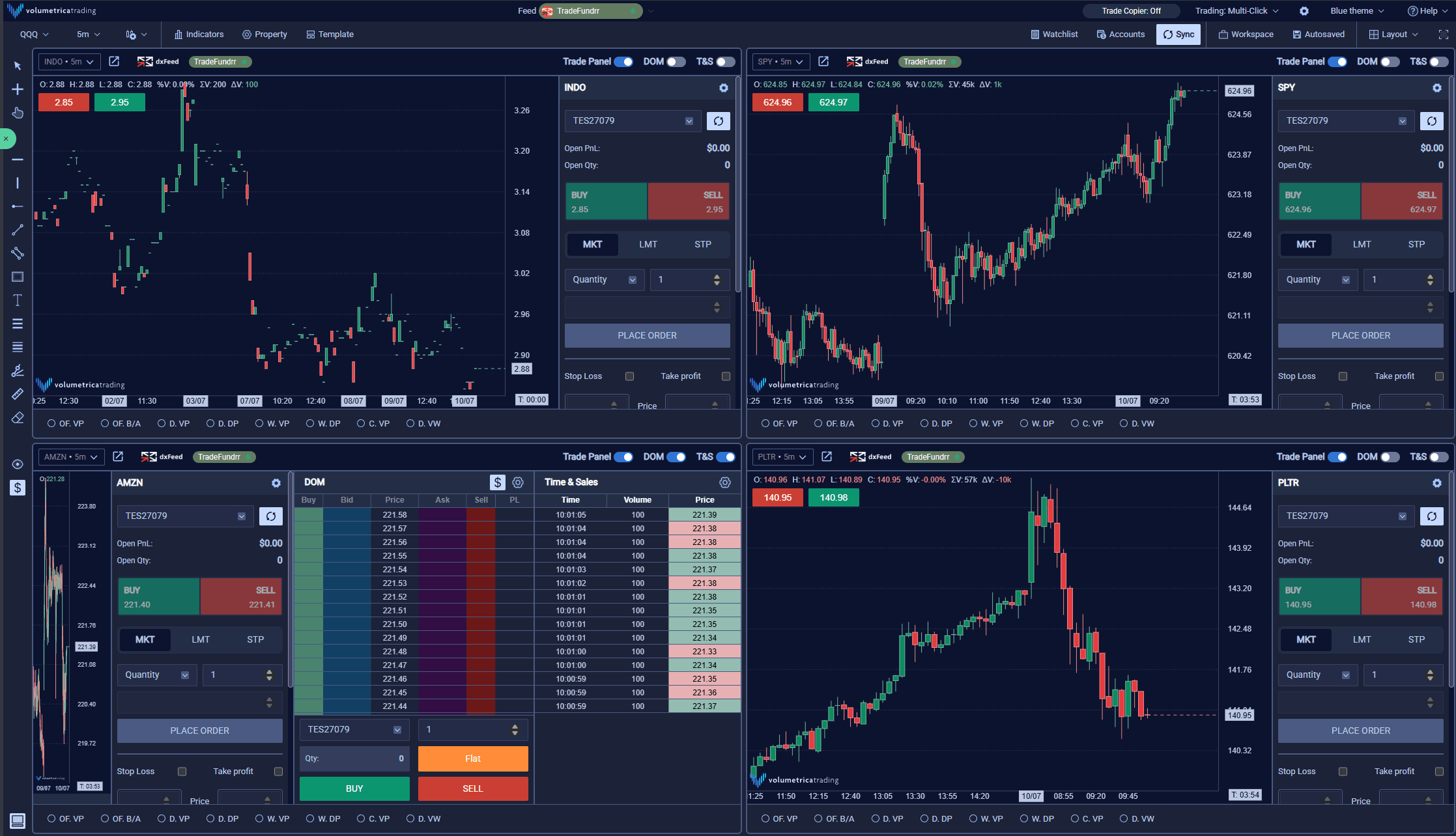Expand the Layout dropdown
1456x836 pixels.
coord(1393,35)
